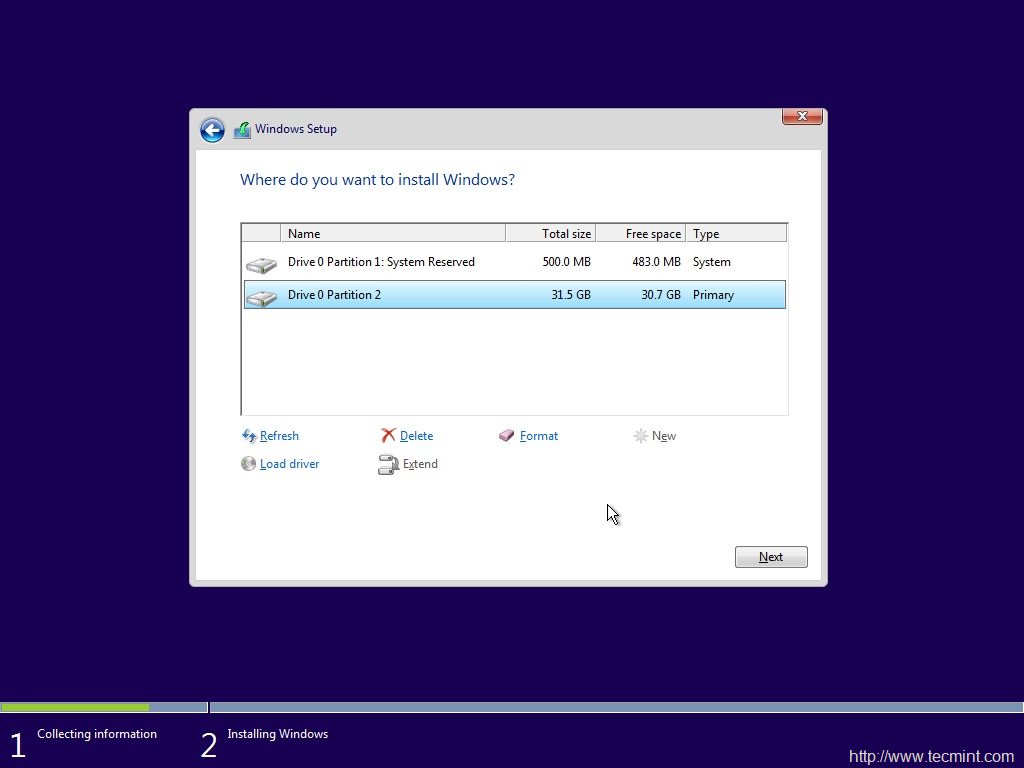Click the drive icon beside System Reserved
Image resolution: width=1024 pixels, height=768 pixels.
point(261,262)
